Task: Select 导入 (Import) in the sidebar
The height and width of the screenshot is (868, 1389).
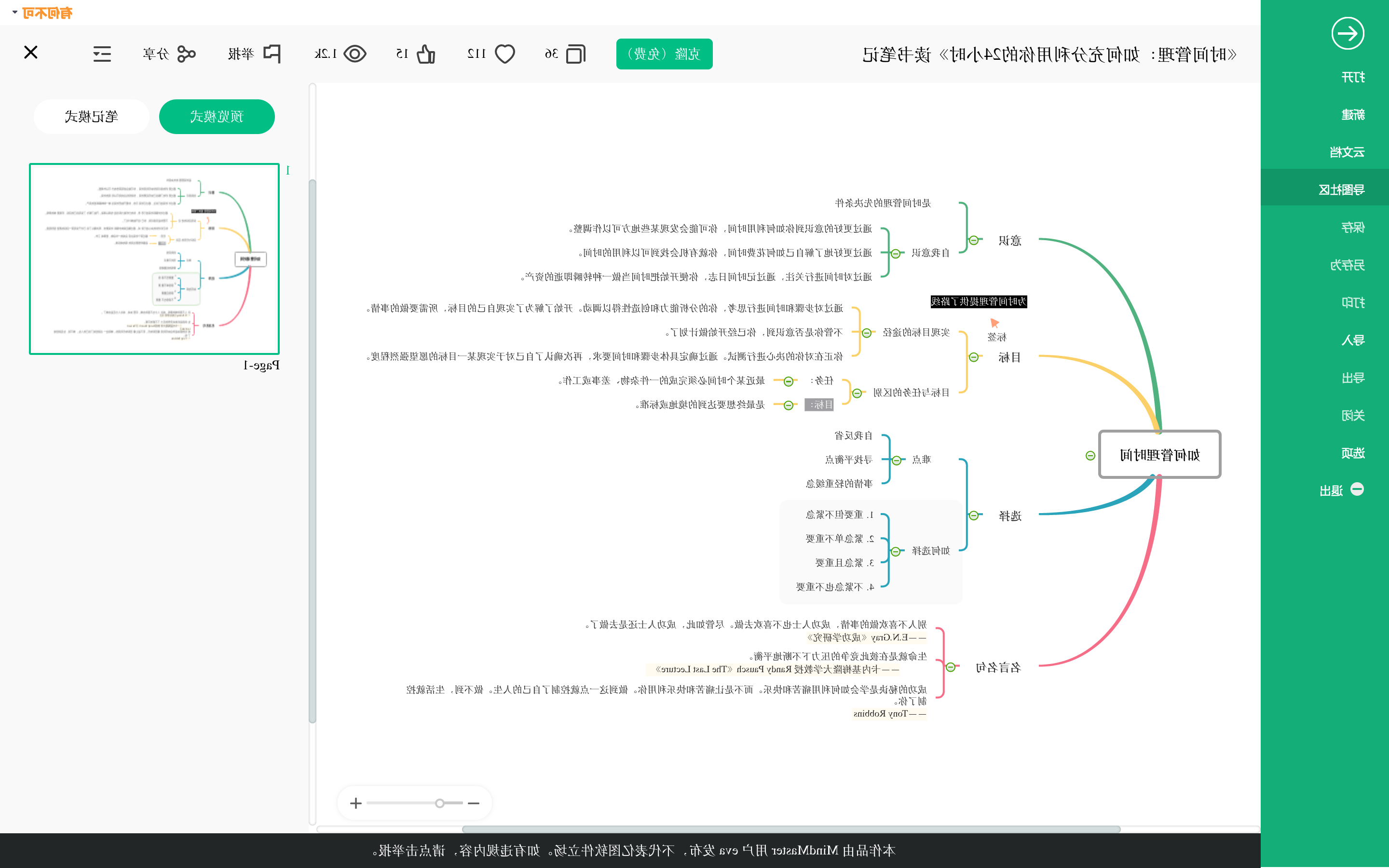Action: tap(1353, 340)
